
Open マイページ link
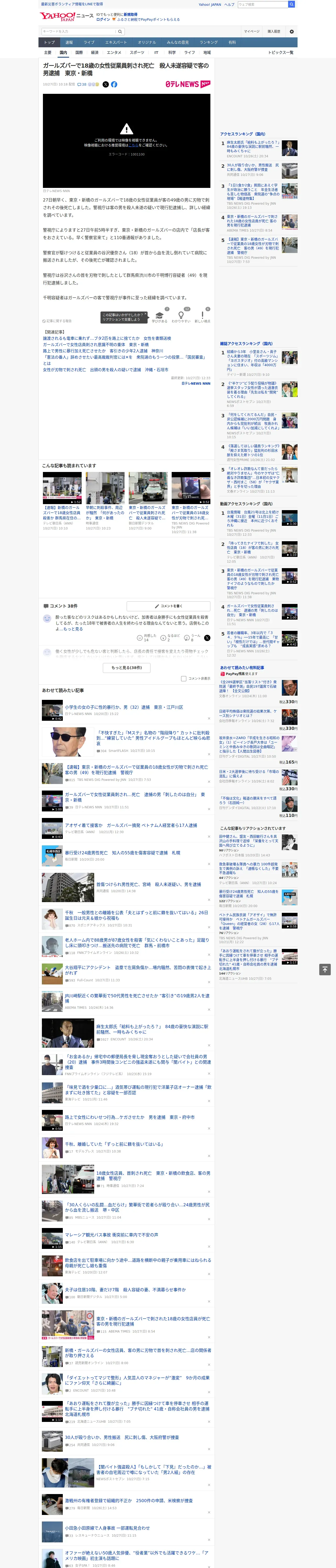pos(252,32)
